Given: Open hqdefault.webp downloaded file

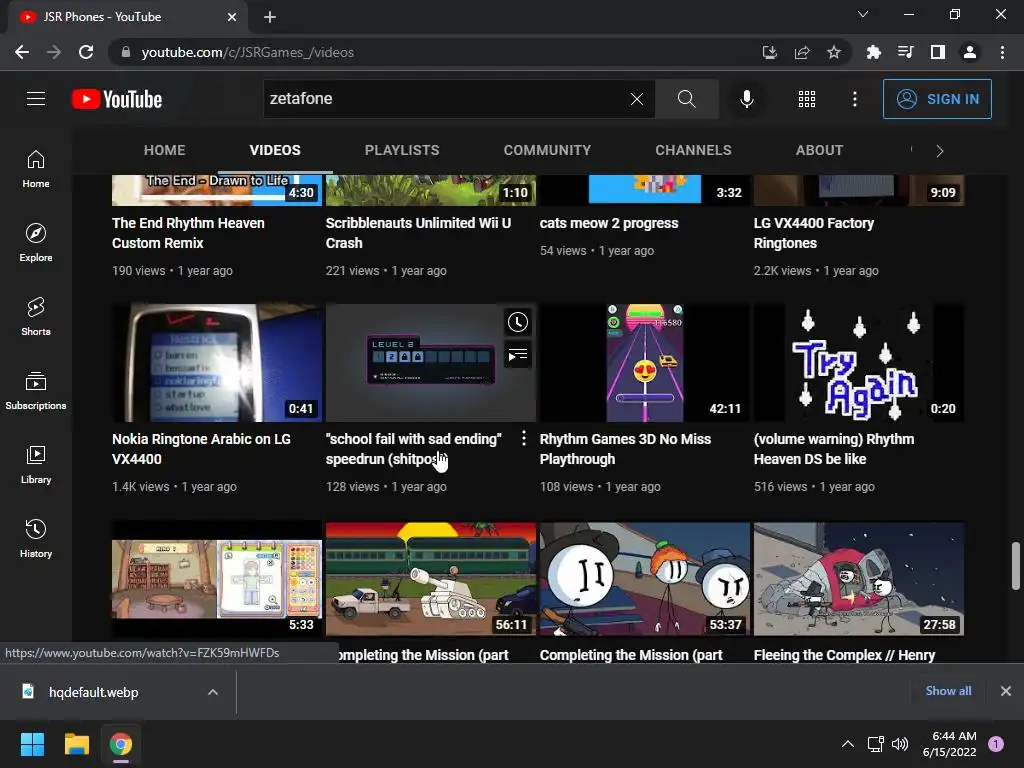Looking at the screenshot, I should point(93,692).
